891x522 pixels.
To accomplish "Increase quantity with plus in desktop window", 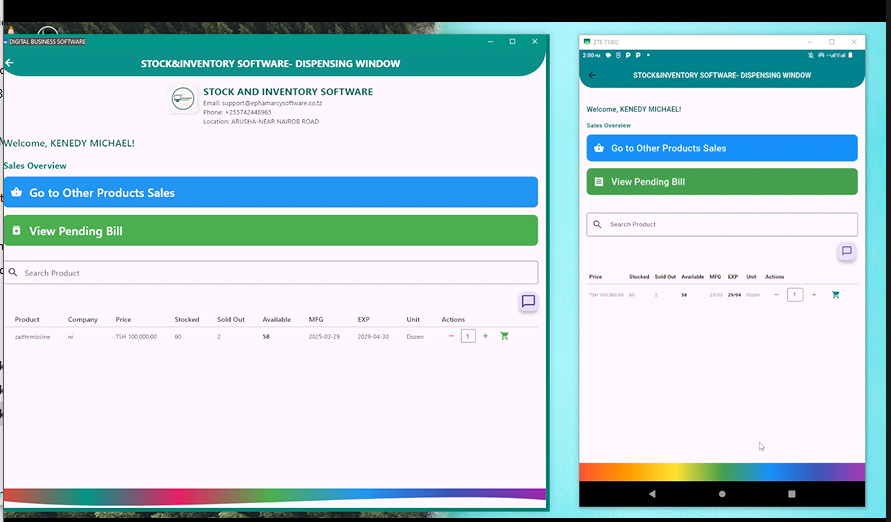I will [486, 336].
